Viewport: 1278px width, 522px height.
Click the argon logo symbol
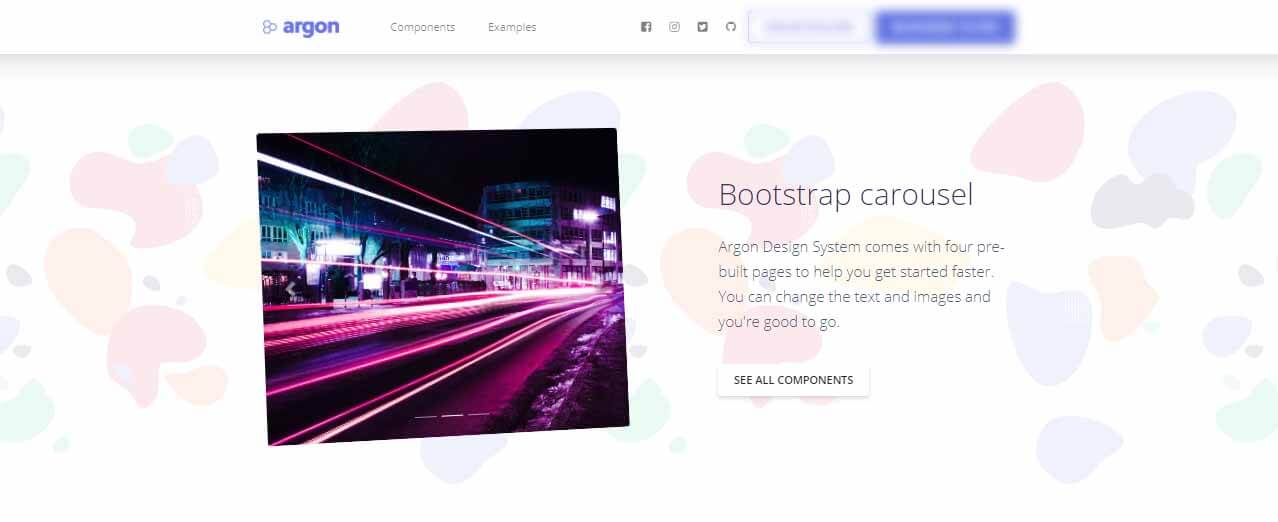269,28
